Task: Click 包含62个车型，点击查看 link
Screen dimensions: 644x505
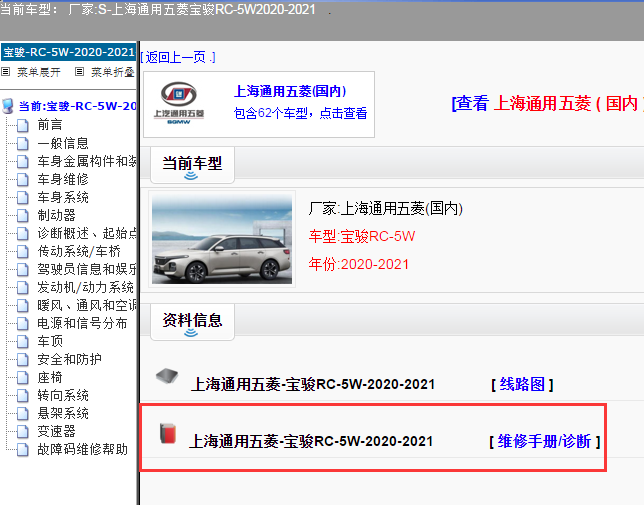Action: (300, 113)
